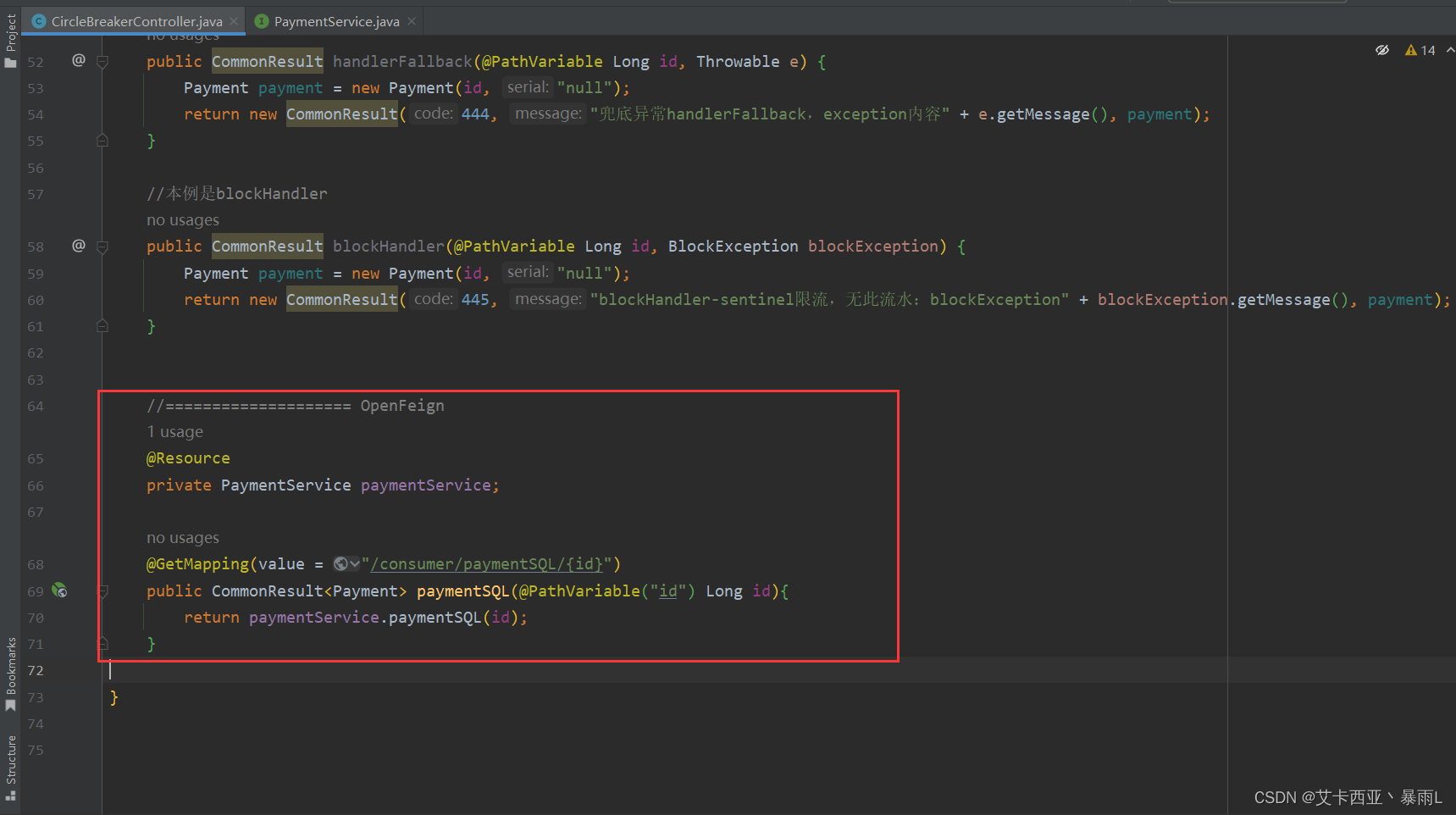Image resolution: width=1456 pixels, height=815 pixels.
Task: Click the '1 usage' hint above @Resource
Action: [x=175, y=432]
